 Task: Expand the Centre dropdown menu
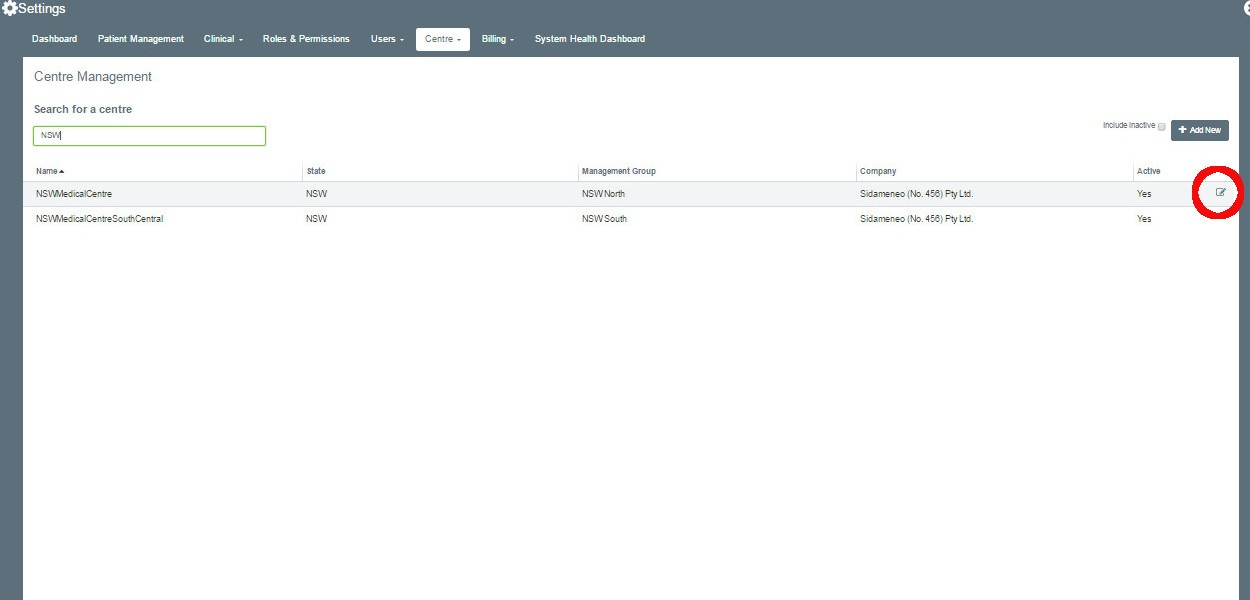coord(442,39)
